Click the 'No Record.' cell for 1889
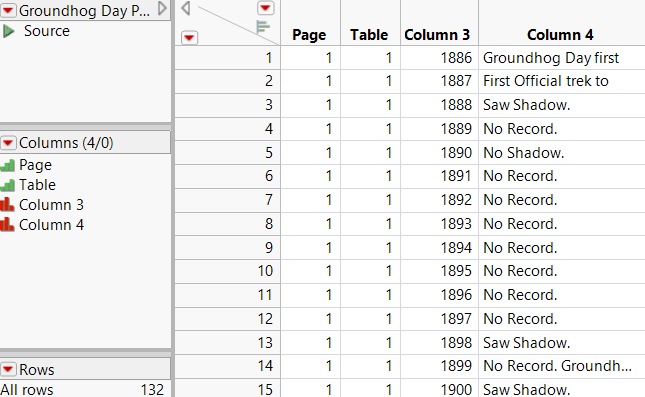Image resolution: width=645 pixels, height=397 pixels. click(x=562, y=129)
